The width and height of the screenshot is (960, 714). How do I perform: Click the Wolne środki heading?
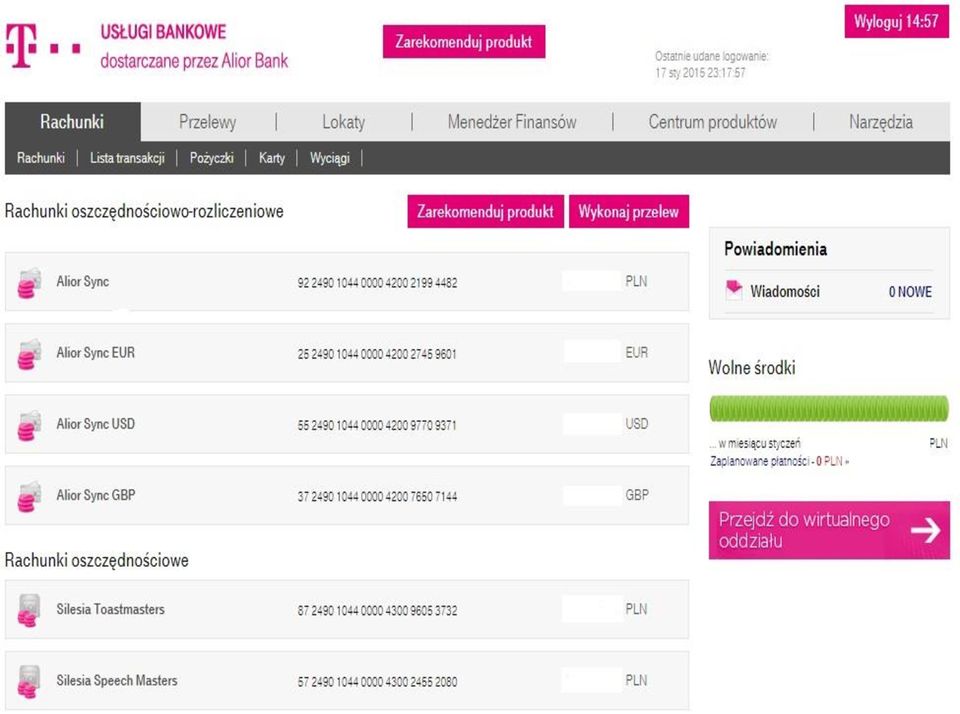click(752, 367)
